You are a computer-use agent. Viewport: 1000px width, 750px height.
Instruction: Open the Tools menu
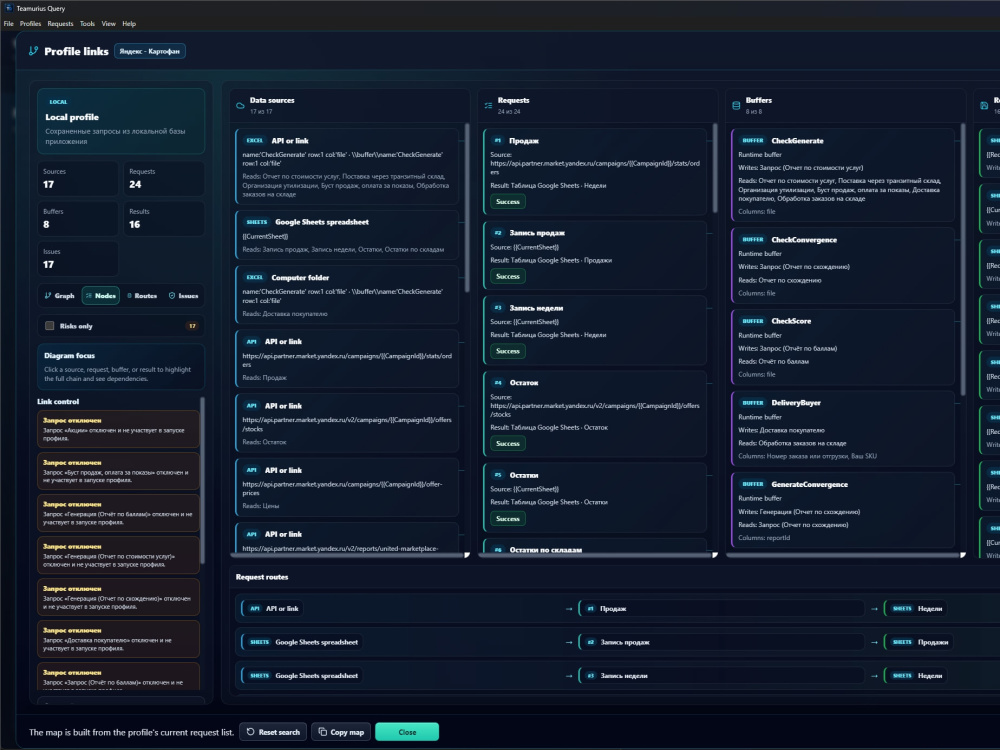point(87,24)
